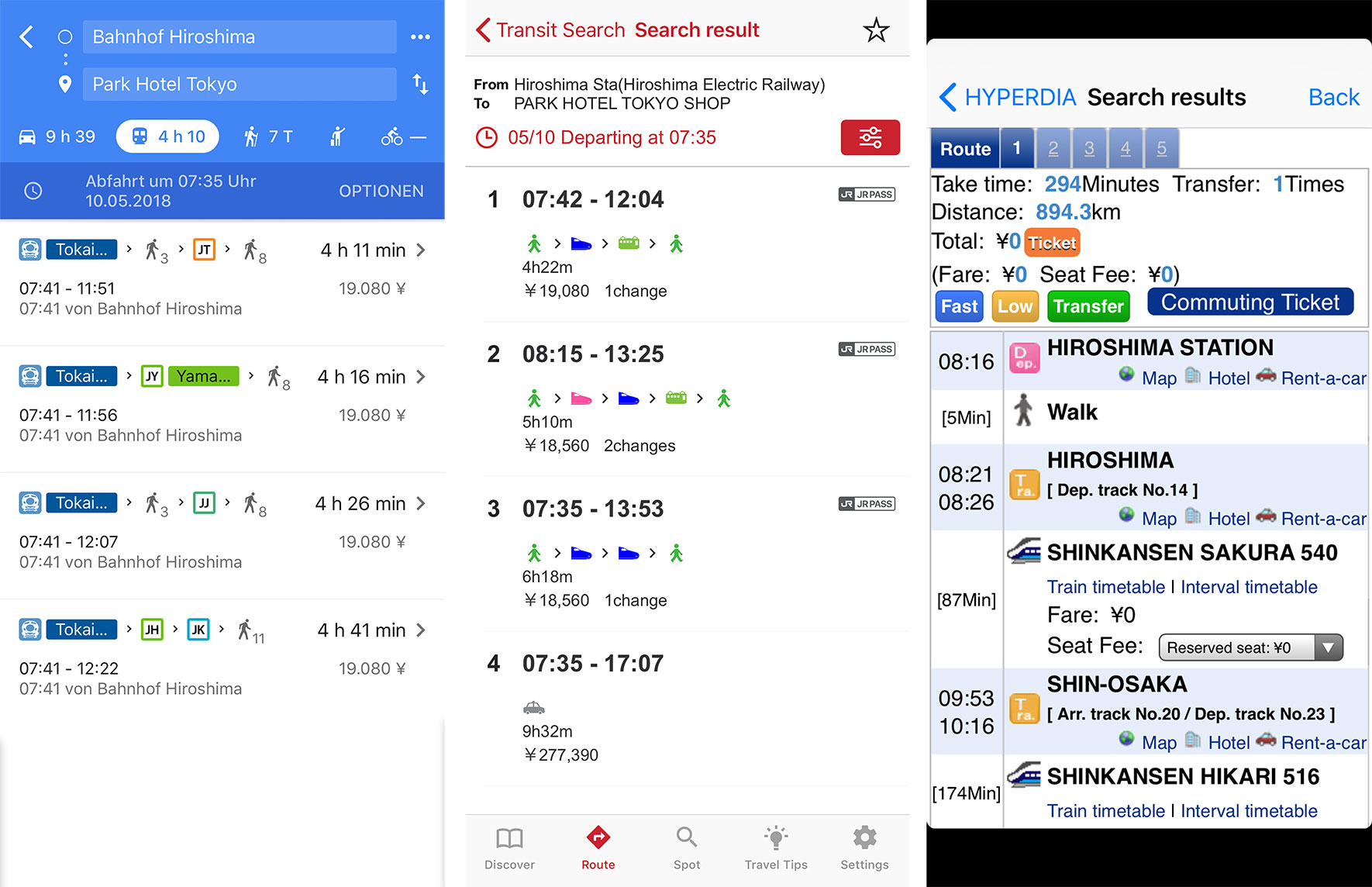1372x887 pixels.
Task: Swap origin and destination fields
Action: pos(420,85)
